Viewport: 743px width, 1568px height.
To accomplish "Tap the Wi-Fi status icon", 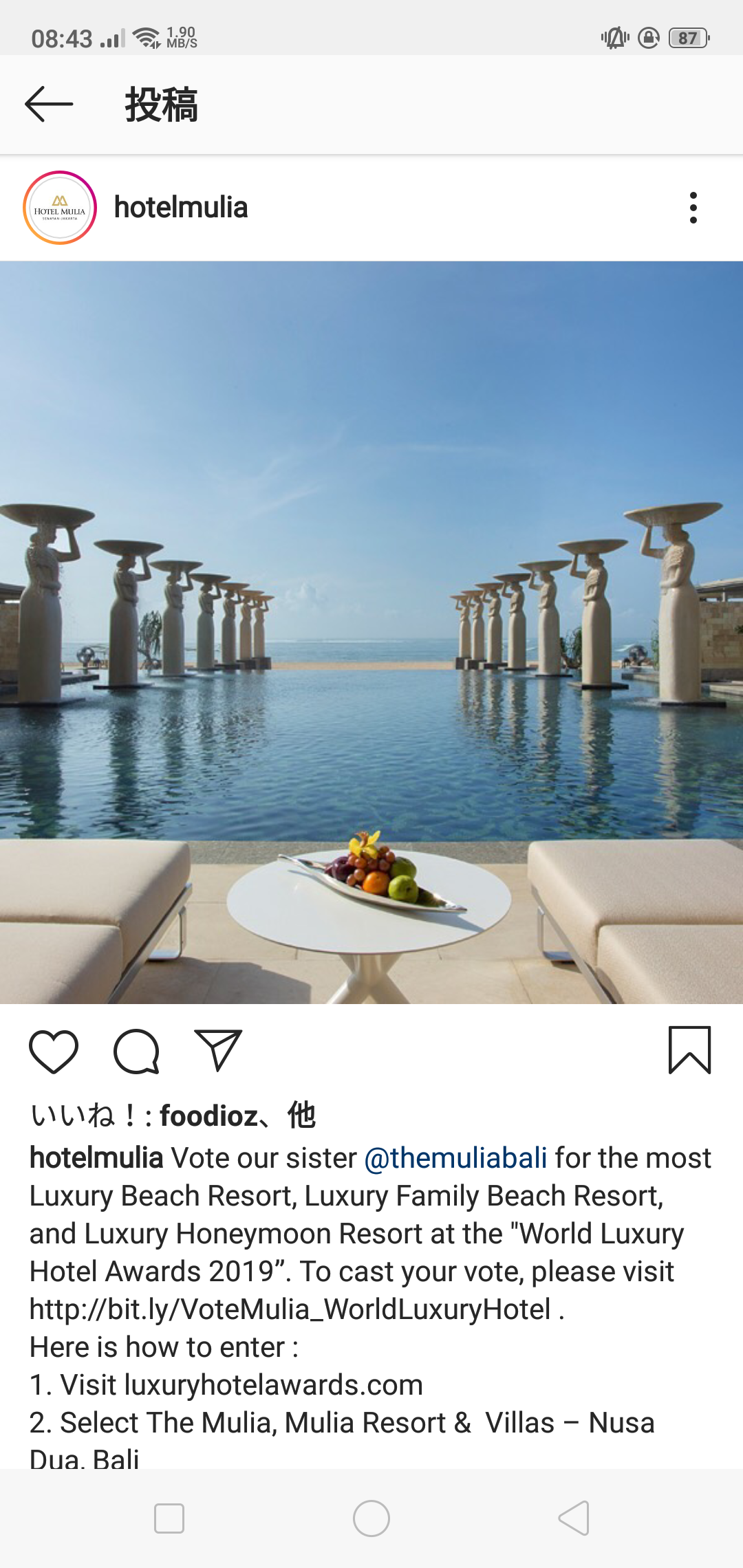I will pyautogui.click(x=147, y=38).
